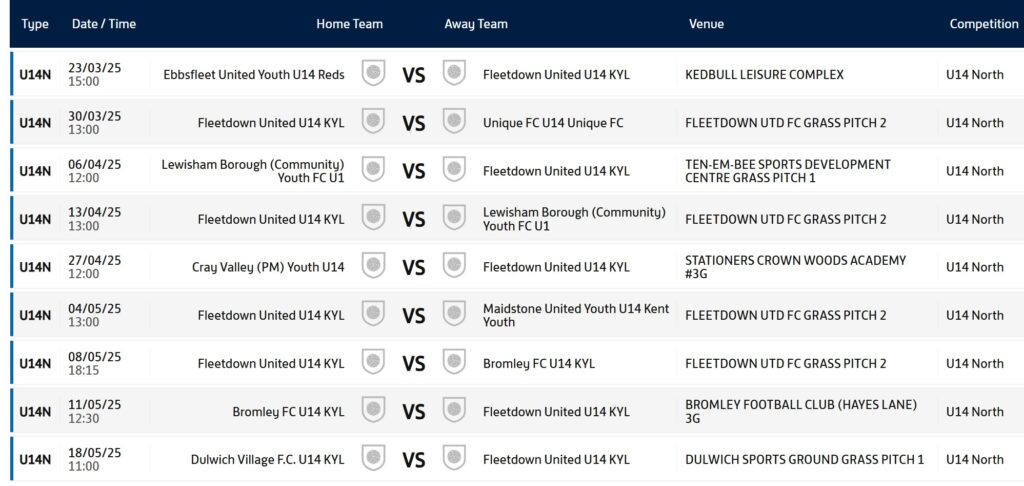
Task: Click the Venue column header
Action: tap(706, 24)
